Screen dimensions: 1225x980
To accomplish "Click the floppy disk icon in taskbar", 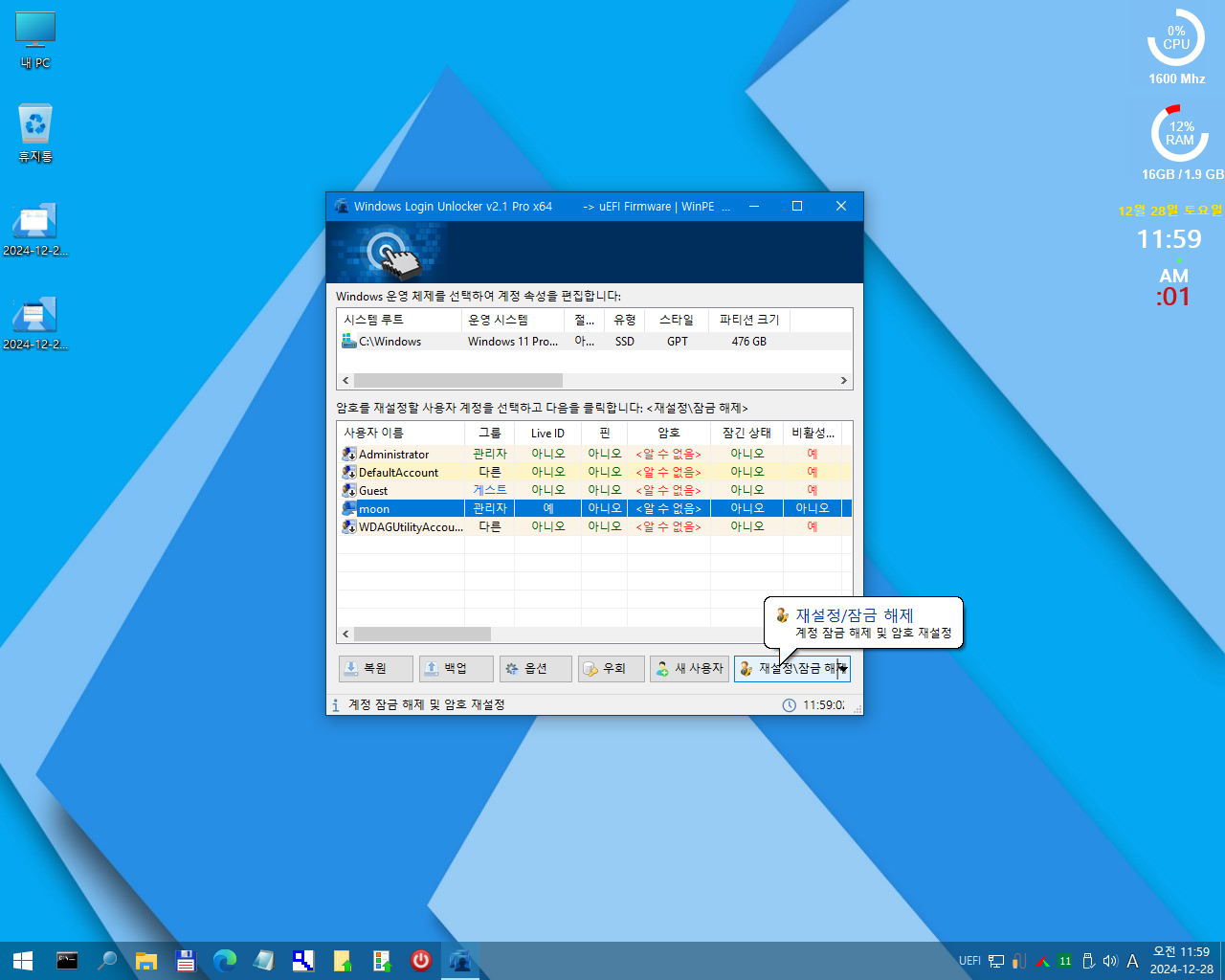I will 186,961.
